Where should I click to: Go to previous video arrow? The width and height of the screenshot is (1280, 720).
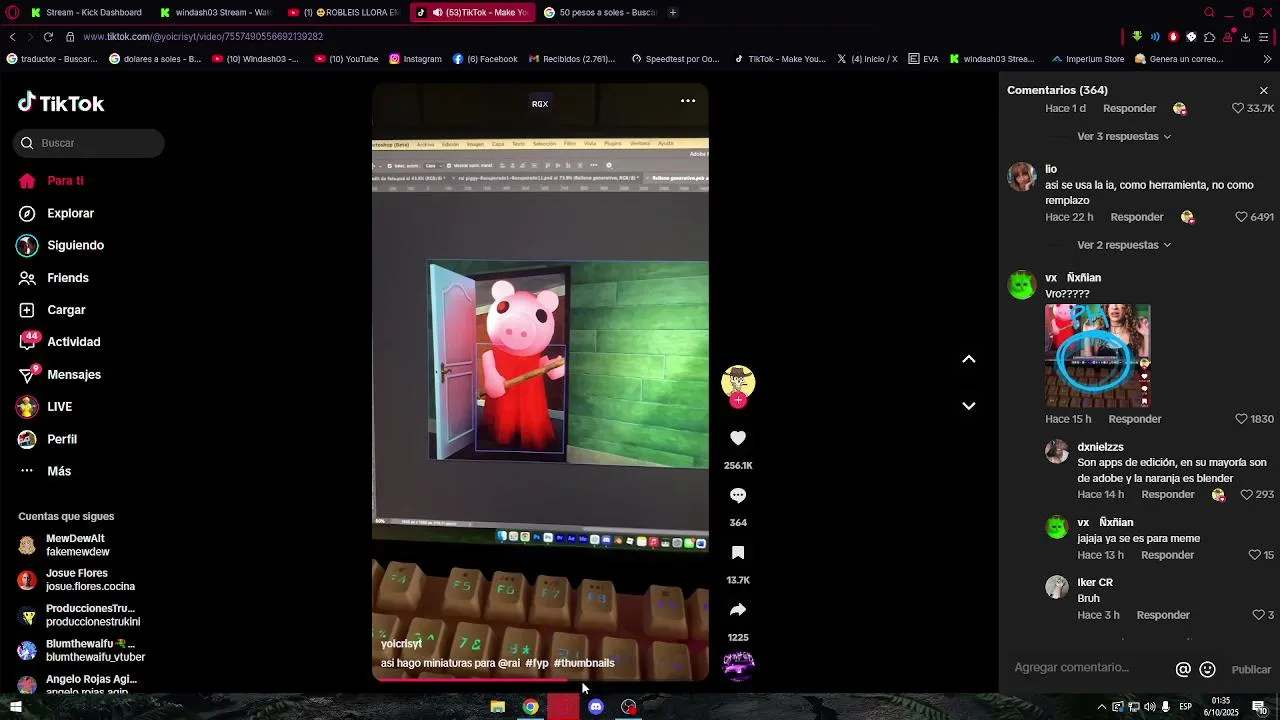click(969, 359)
